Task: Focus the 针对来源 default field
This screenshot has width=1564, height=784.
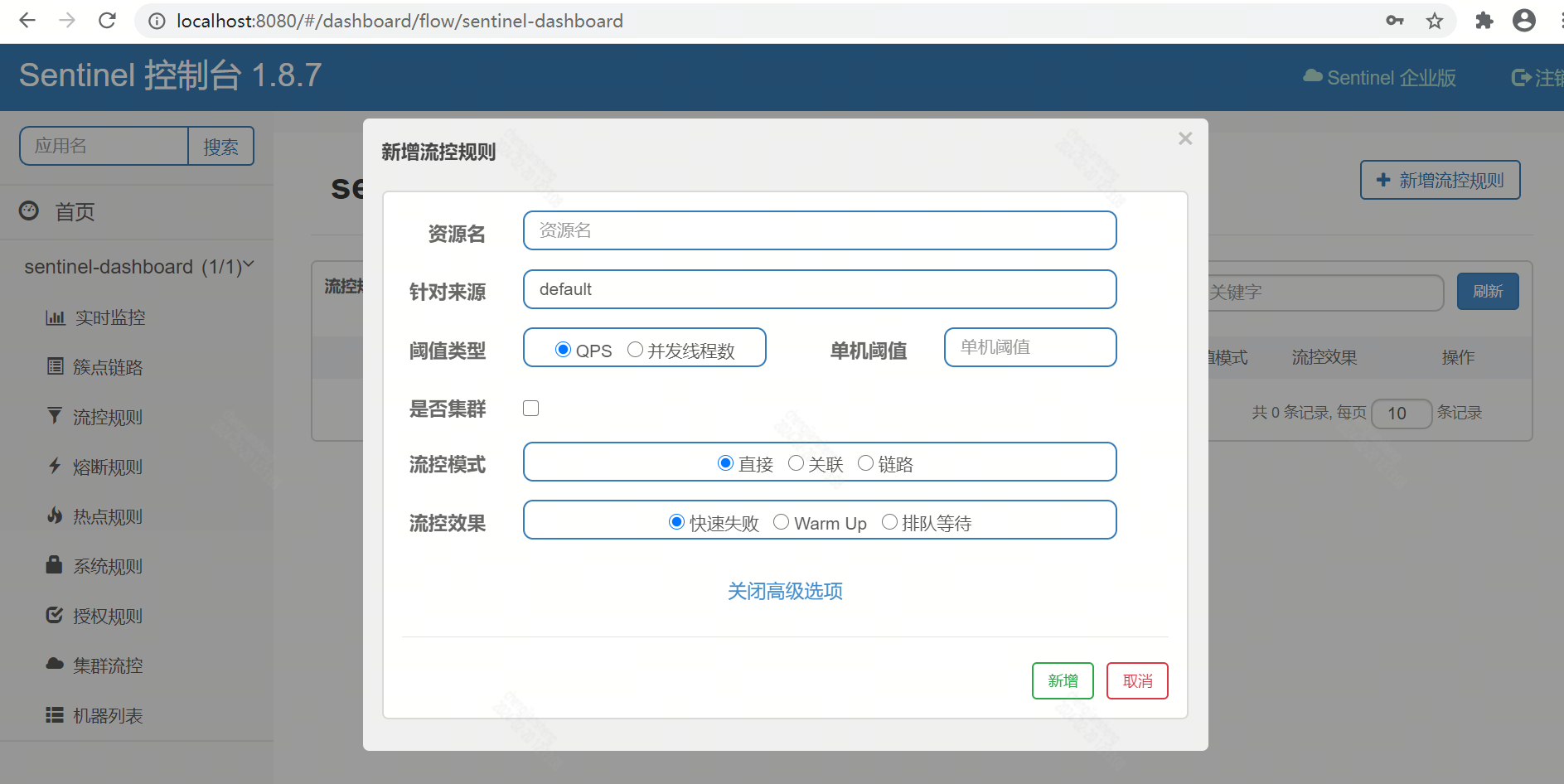Action: (820, 289)
